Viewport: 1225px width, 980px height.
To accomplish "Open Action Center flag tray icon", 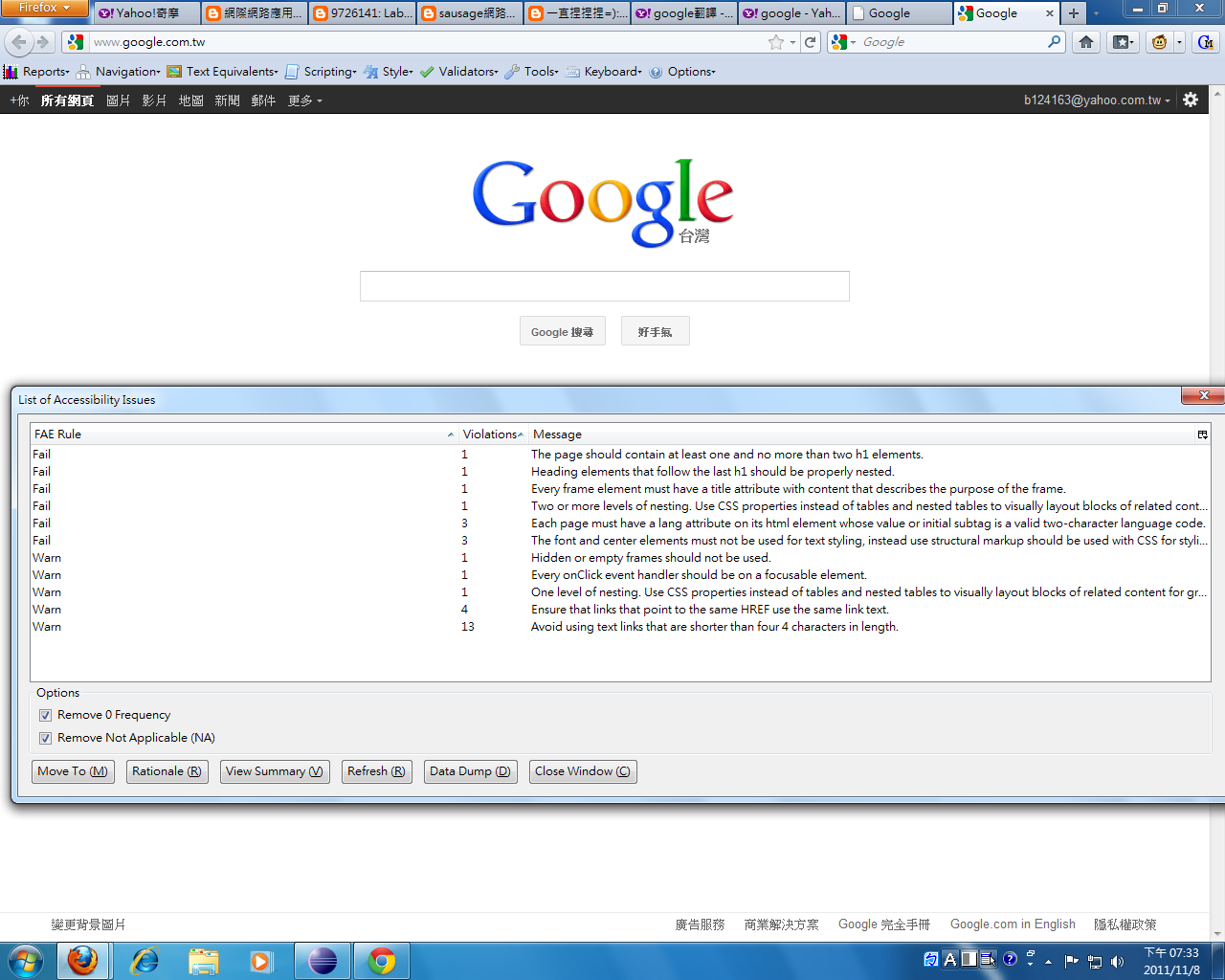I will [x=1072, y=961].
